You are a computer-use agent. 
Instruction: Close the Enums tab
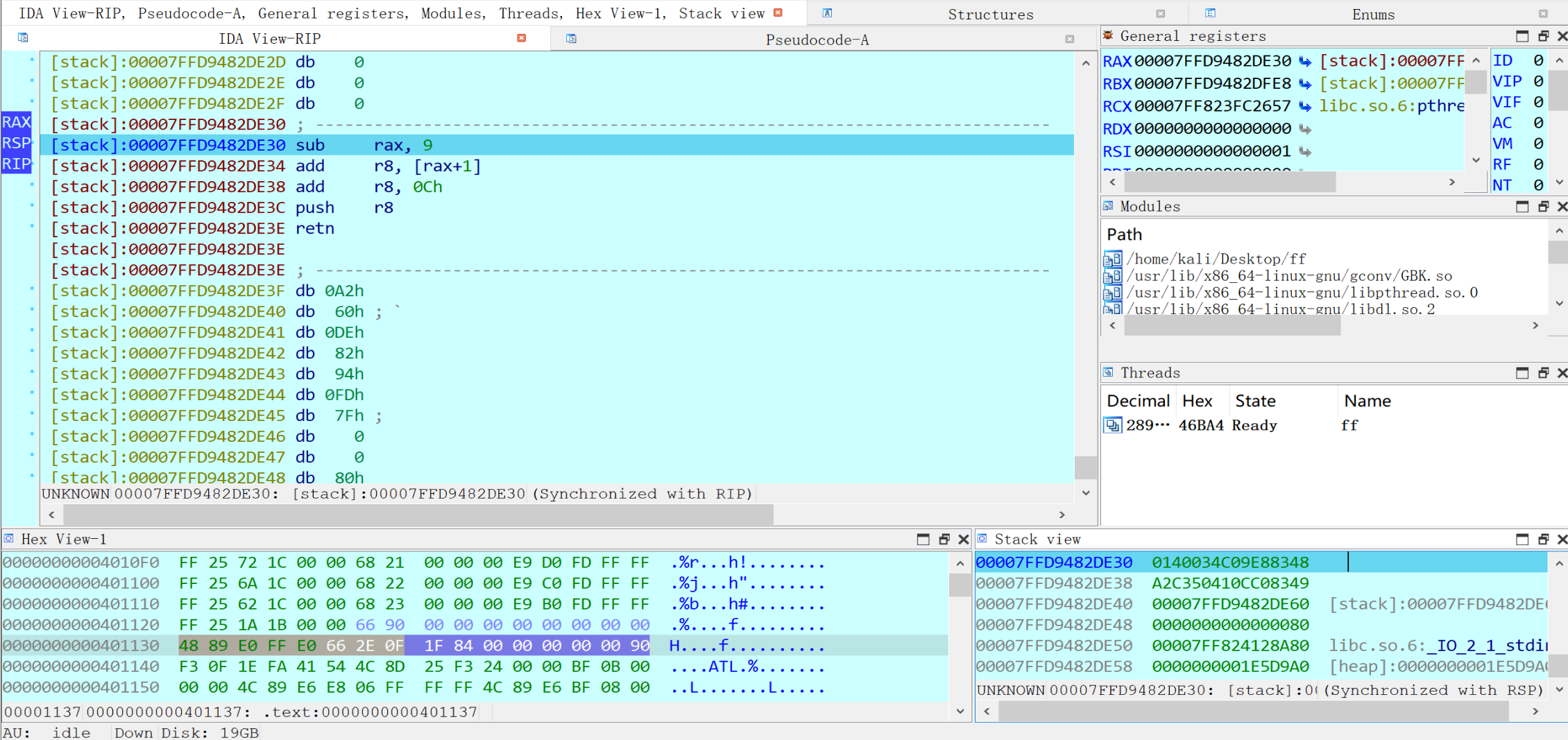pos(1542,14)
